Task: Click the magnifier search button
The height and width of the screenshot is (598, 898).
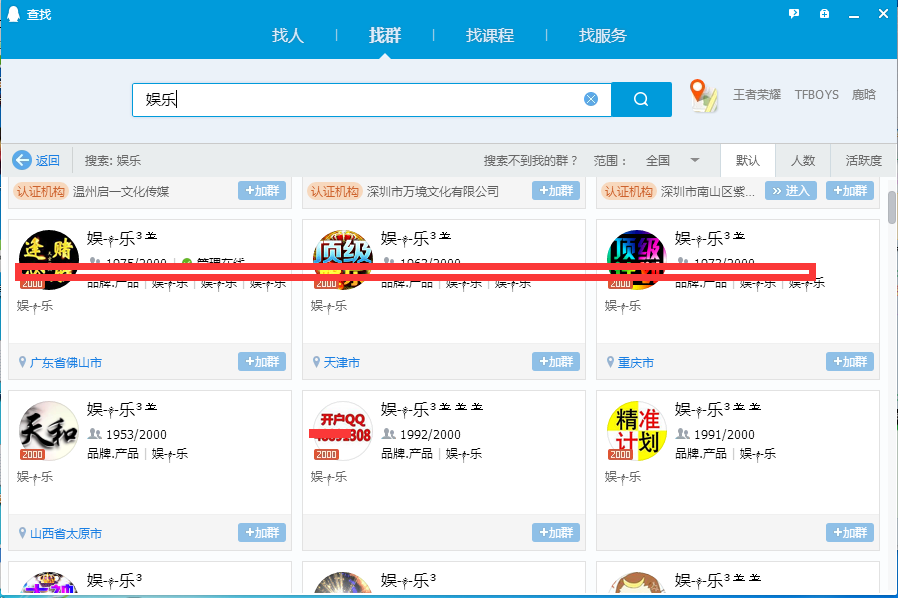Action: [x=641, y=100]
